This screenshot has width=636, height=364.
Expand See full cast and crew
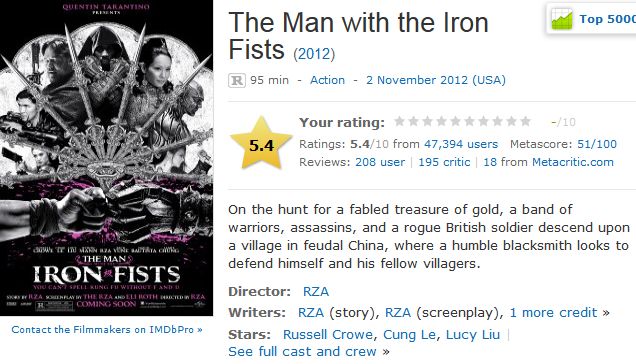302,351
